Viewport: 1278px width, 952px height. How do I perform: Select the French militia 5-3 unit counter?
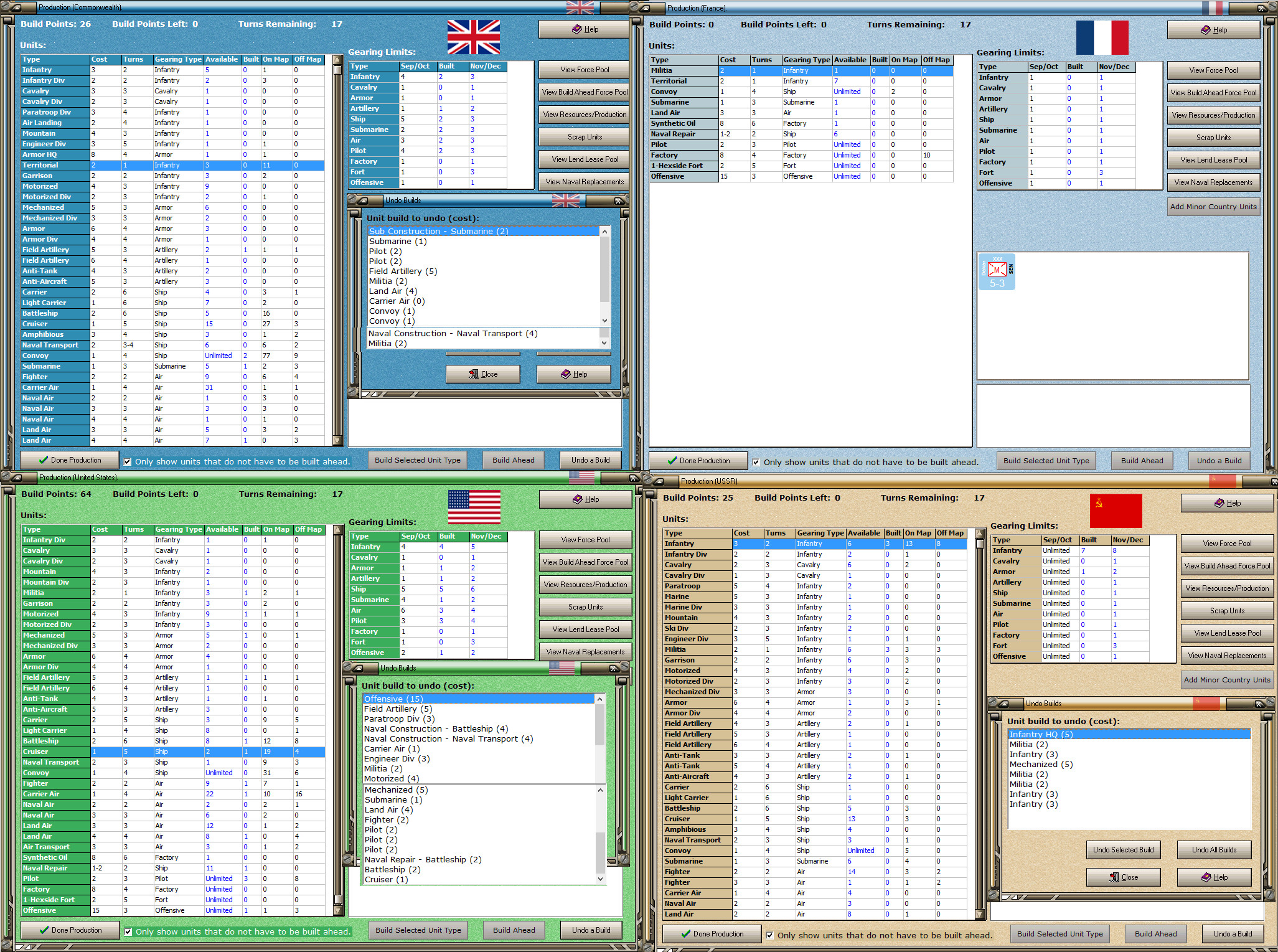(x=997, y=271)
